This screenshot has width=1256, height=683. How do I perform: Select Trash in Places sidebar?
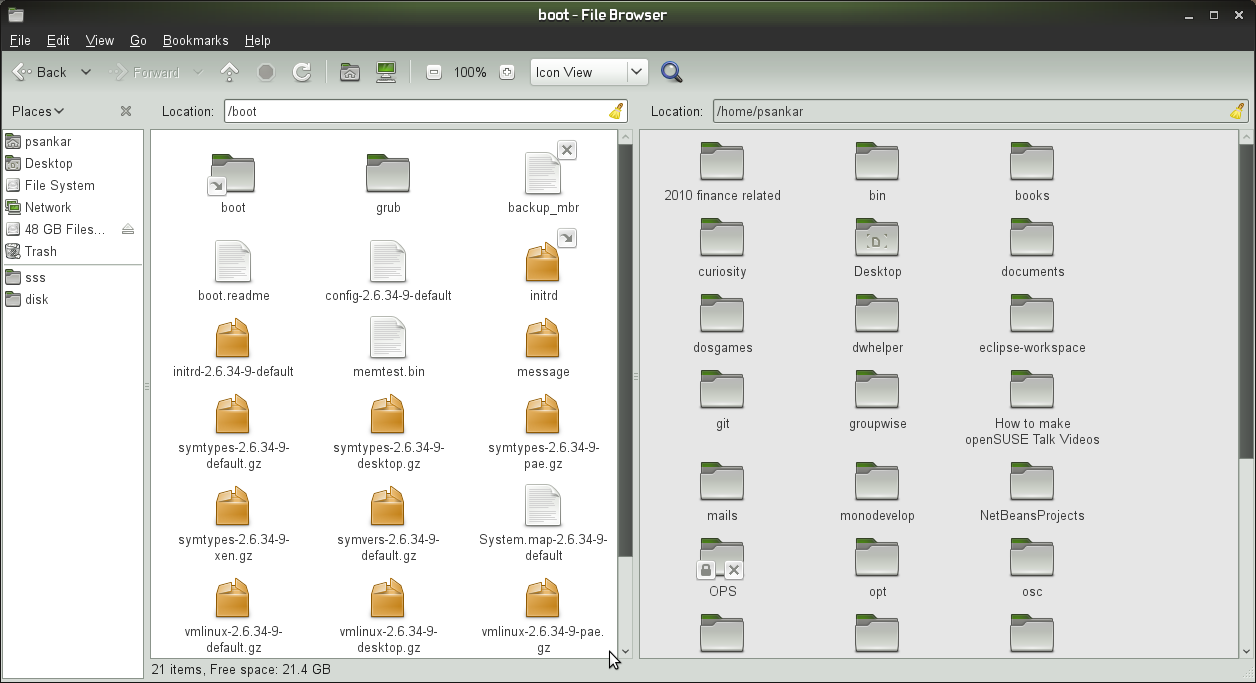(x=40, y=252)
